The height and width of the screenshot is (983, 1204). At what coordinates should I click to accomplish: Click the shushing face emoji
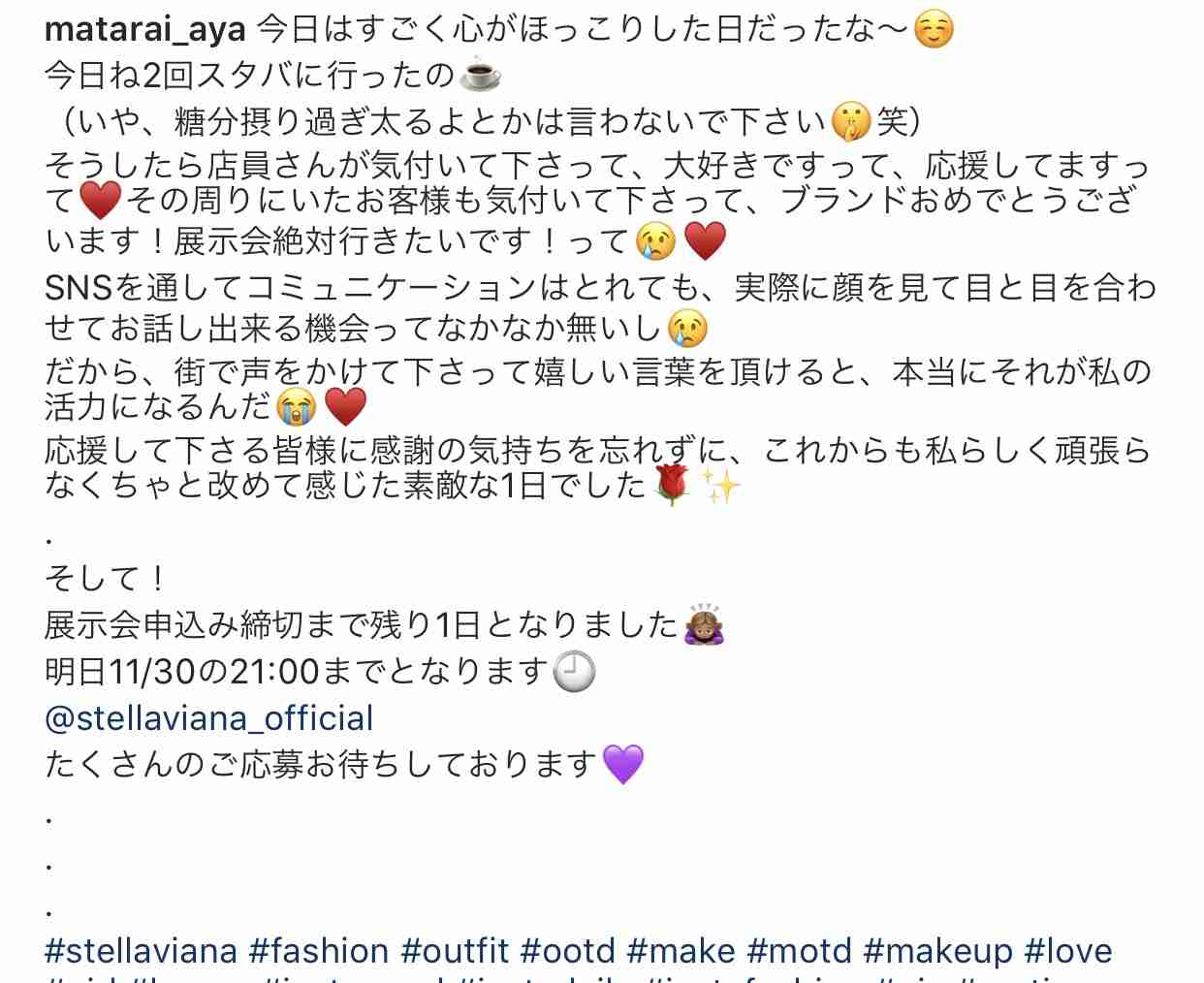pos(851,122)
